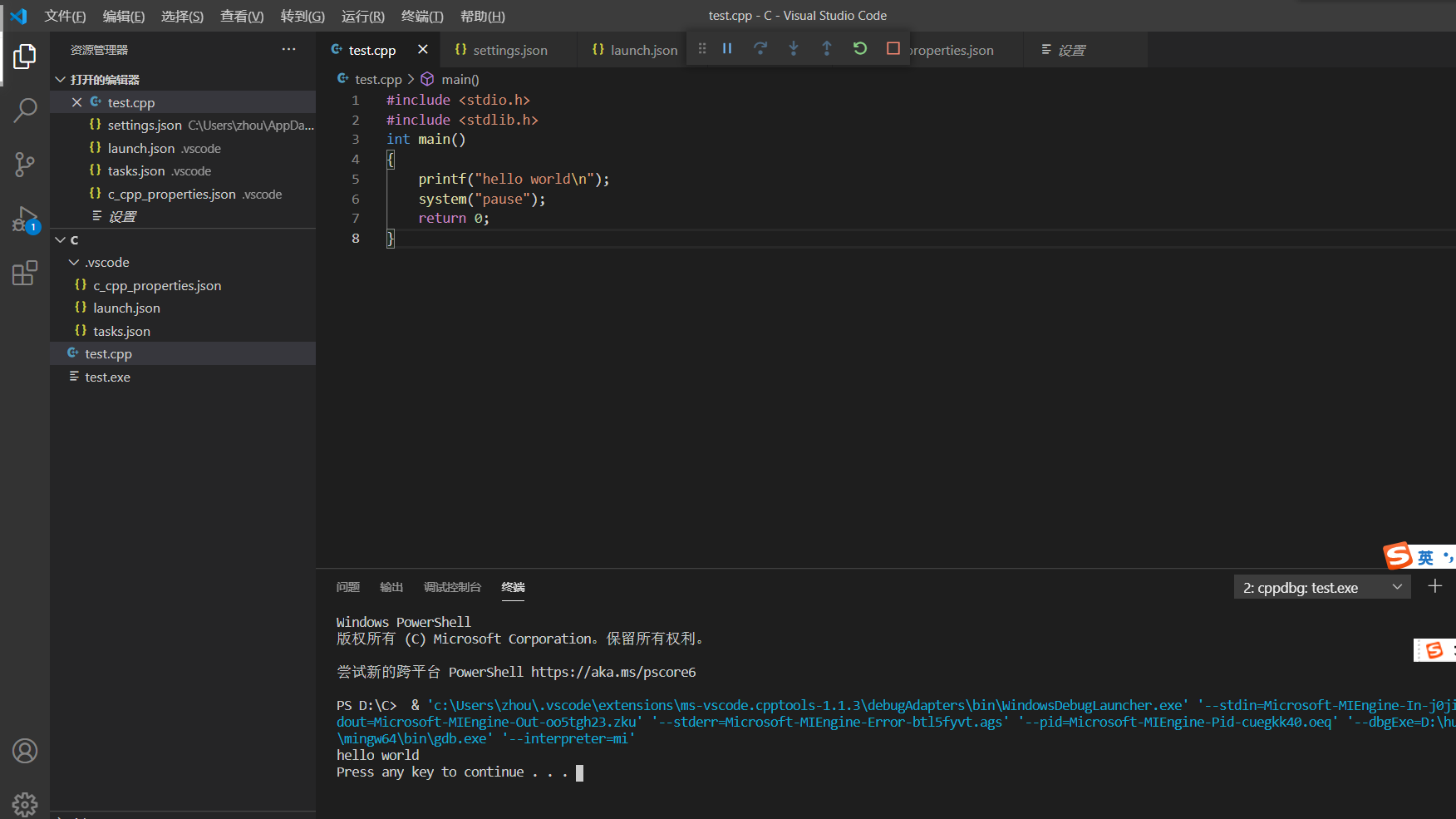
Task: Click the return 0; line in editor
Action: (454, 219)
